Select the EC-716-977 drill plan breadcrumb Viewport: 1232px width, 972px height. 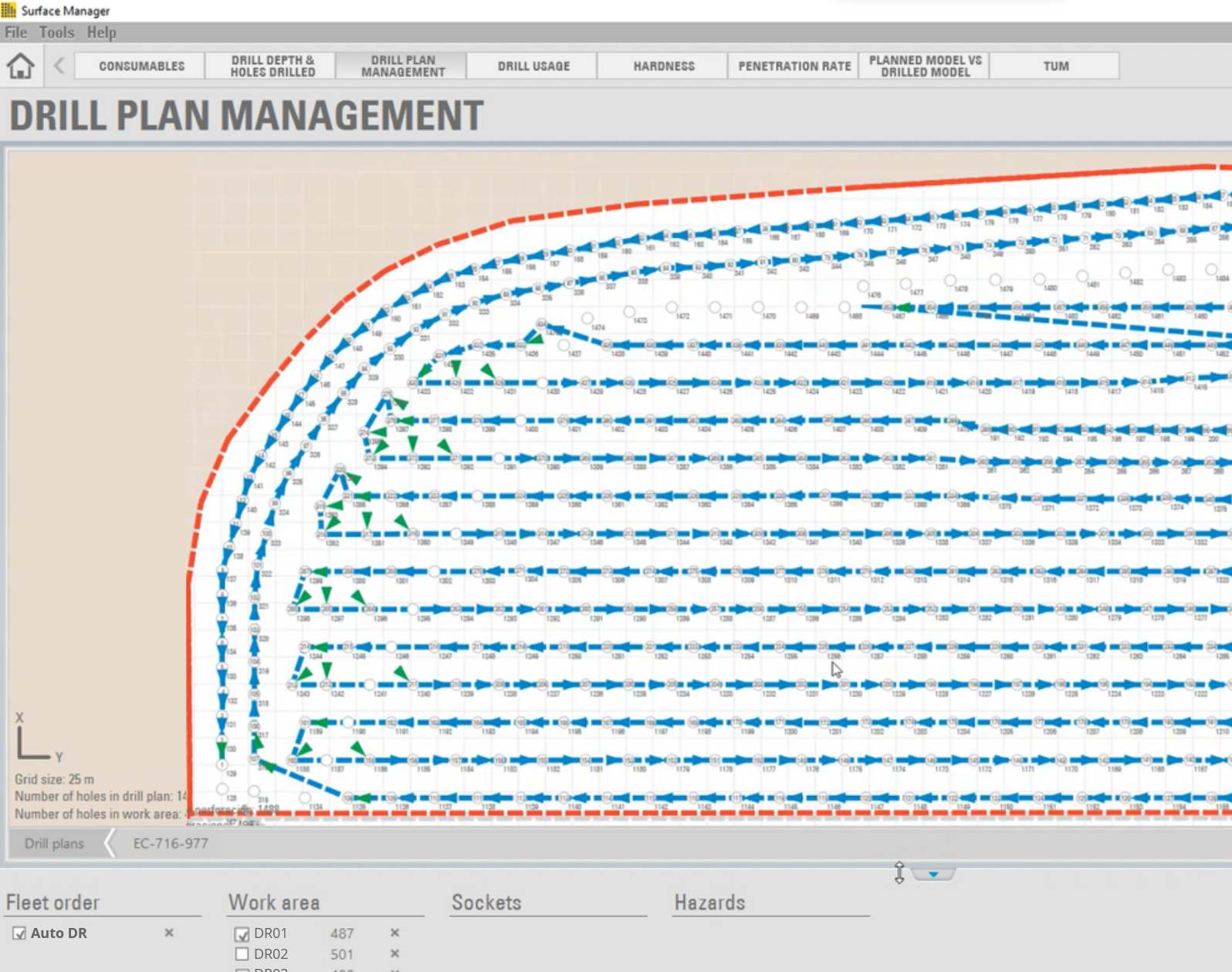(x=171, y=843)
